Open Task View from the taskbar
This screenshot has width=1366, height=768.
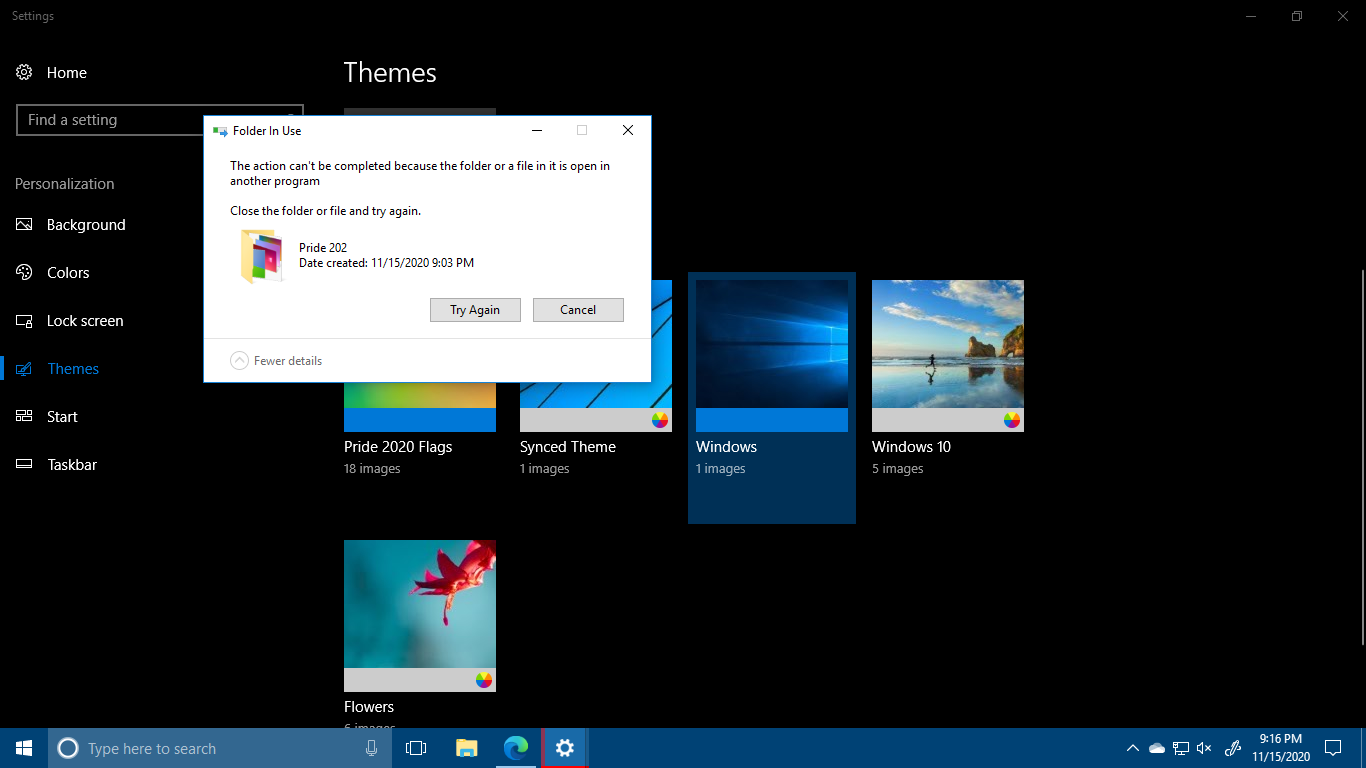tap(416, 748)
